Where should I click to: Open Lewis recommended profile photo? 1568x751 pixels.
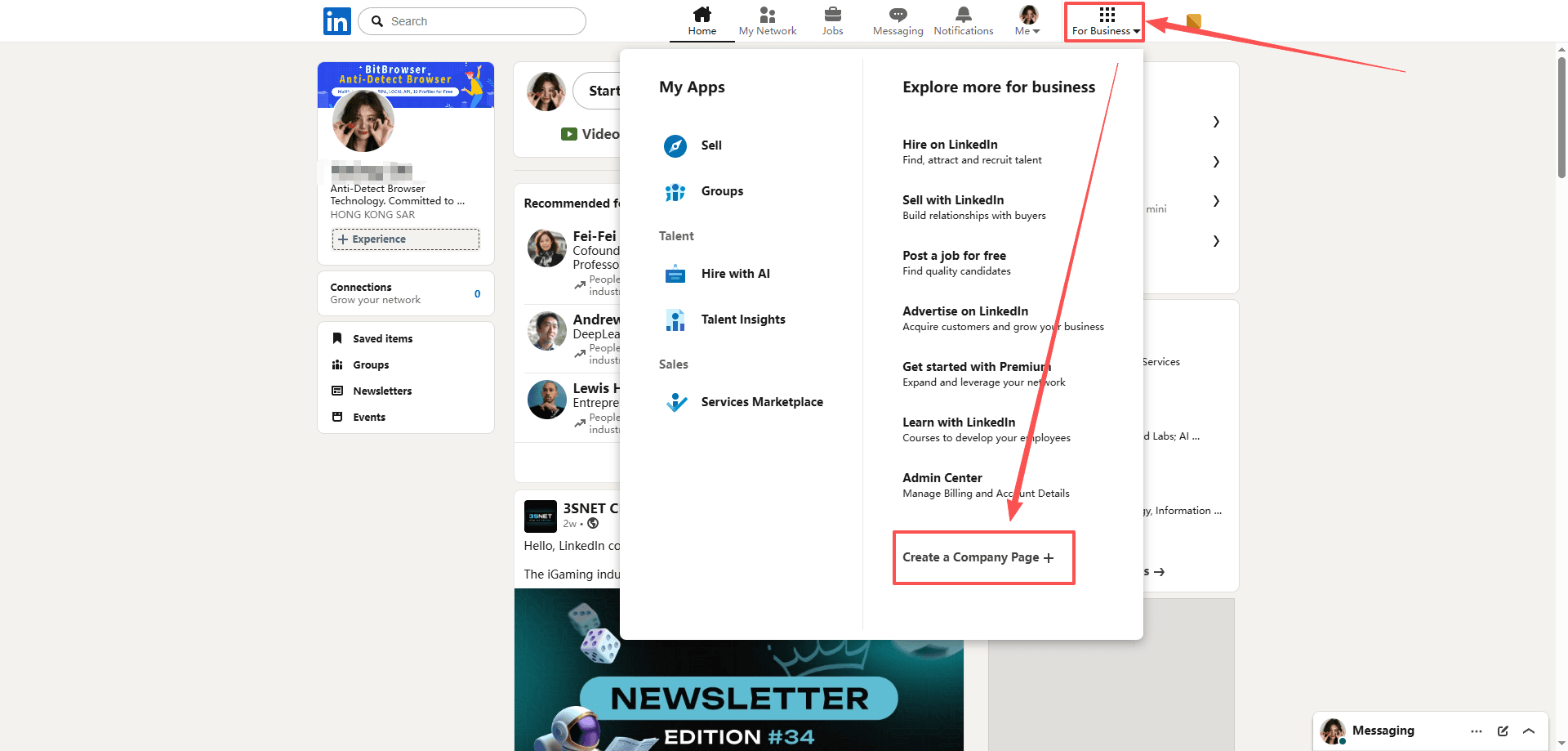[547, 400]
